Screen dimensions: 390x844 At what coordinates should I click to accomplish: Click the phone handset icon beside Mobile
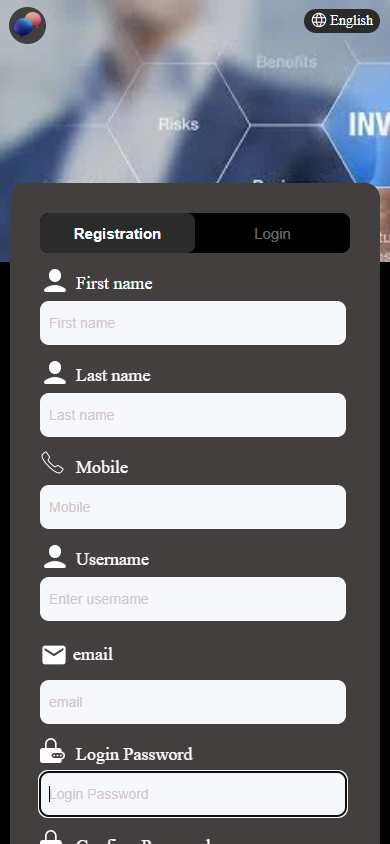(53, 463)
